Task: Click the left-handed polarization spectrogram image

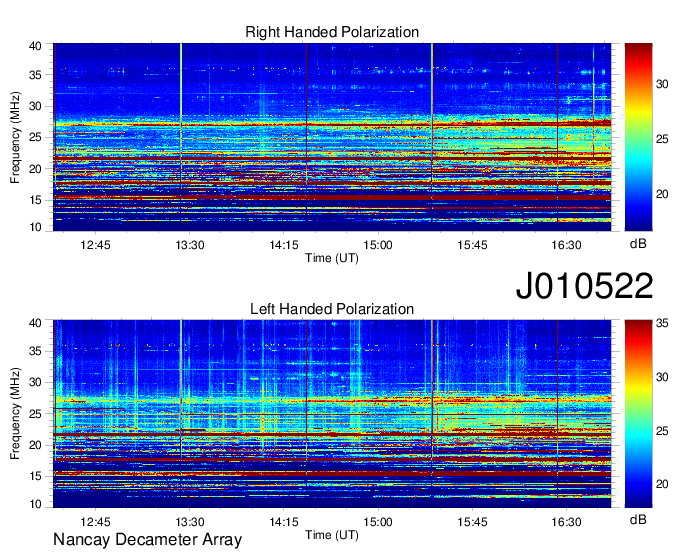Action: point(332,414)
